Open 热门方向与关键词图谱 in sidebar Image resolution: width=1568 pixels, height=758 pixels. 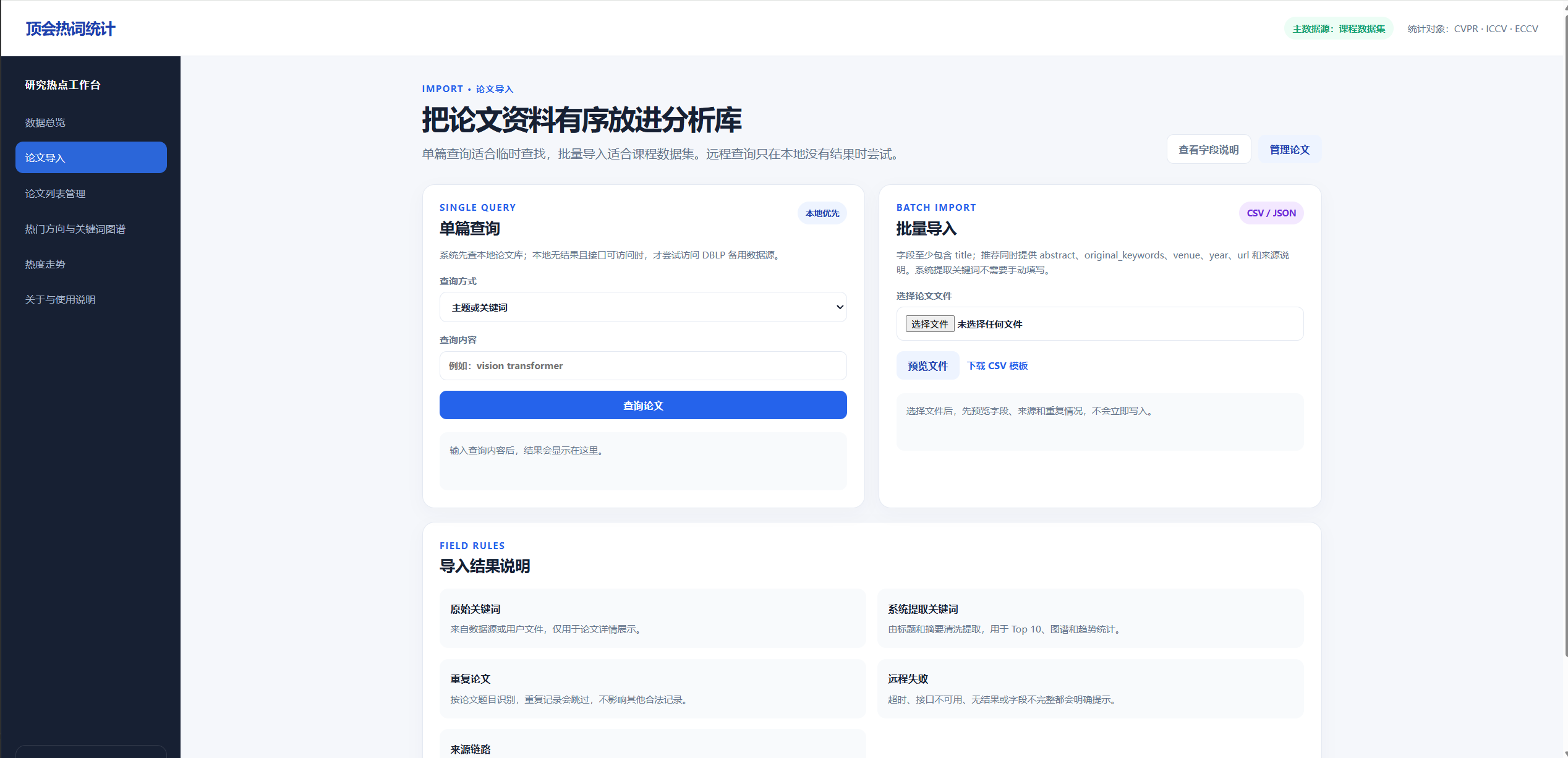[x=91, y=229]
